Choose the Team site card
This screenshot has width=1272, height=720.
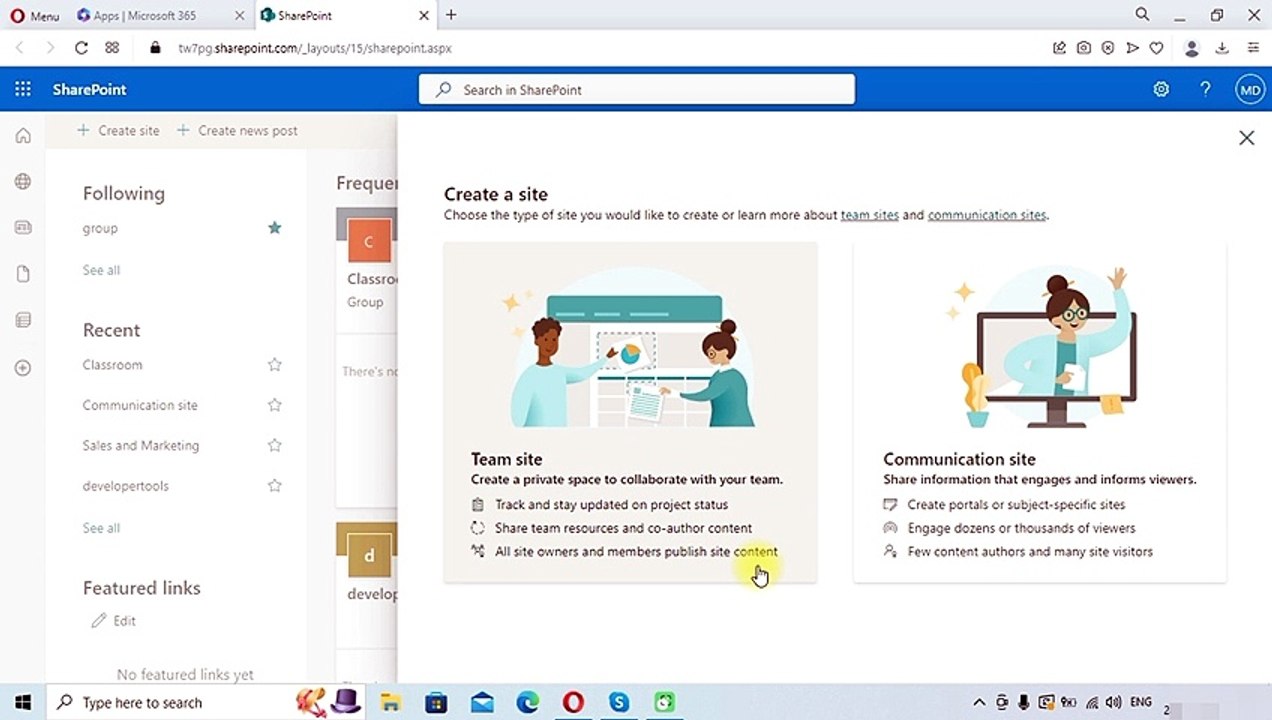pos(630,412)
